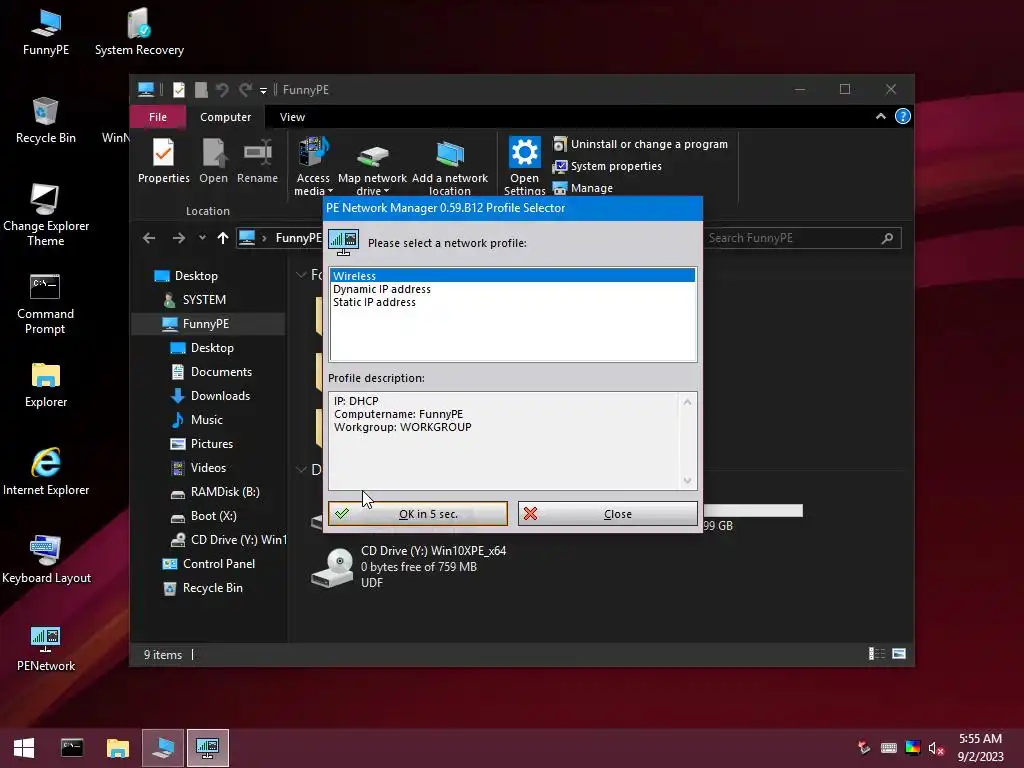
Task: Click the Up arrow navigation button
Action: (x=223, y=238)
